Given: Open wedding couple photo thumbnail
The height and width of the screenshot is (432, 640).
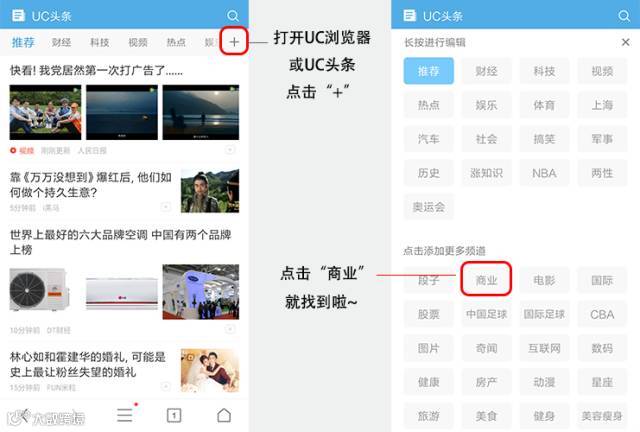Looking at the screenshot, I should [x=210, y=370].
